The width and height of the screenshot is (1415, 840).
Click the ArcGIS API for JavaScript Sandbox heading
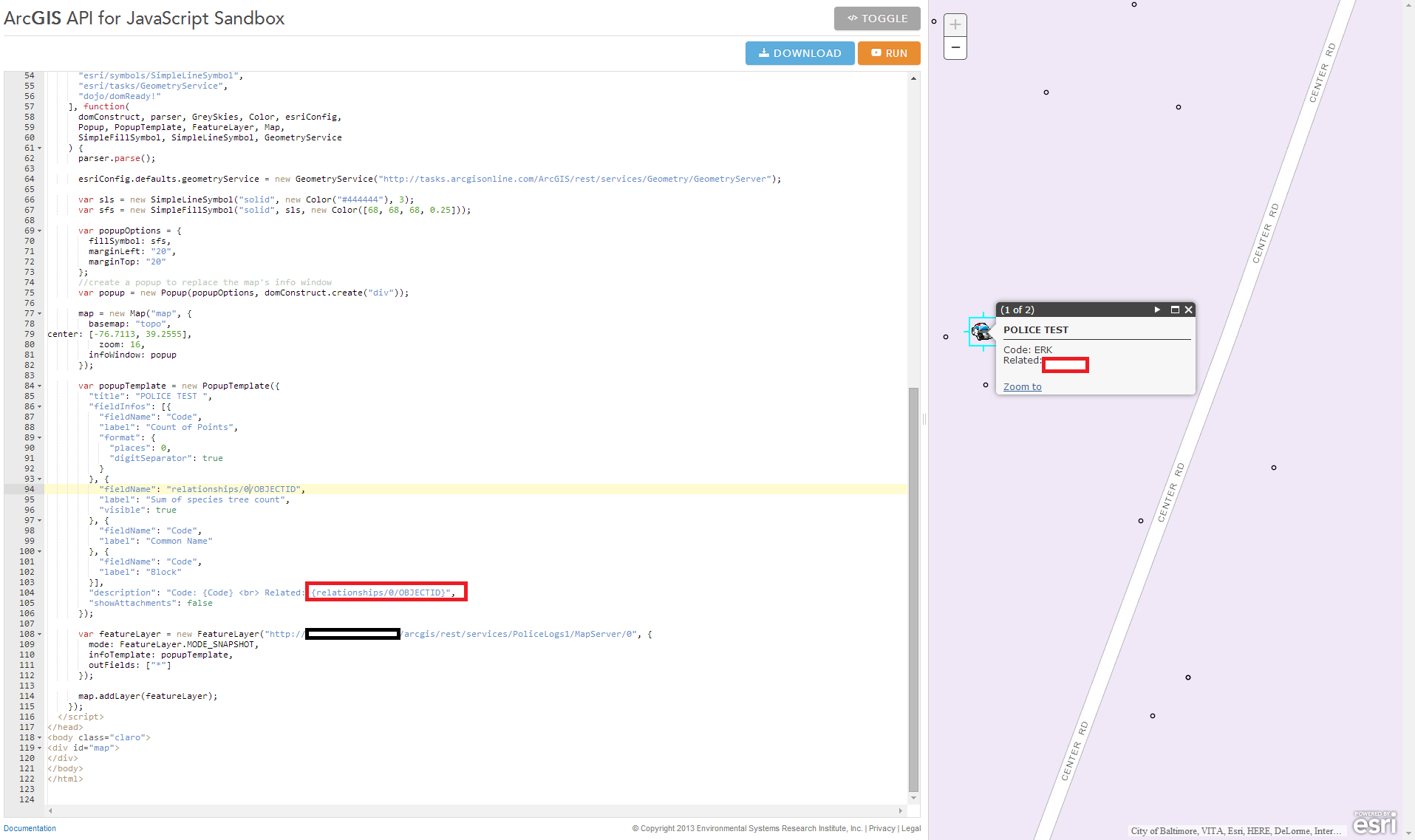pos(144,18)
